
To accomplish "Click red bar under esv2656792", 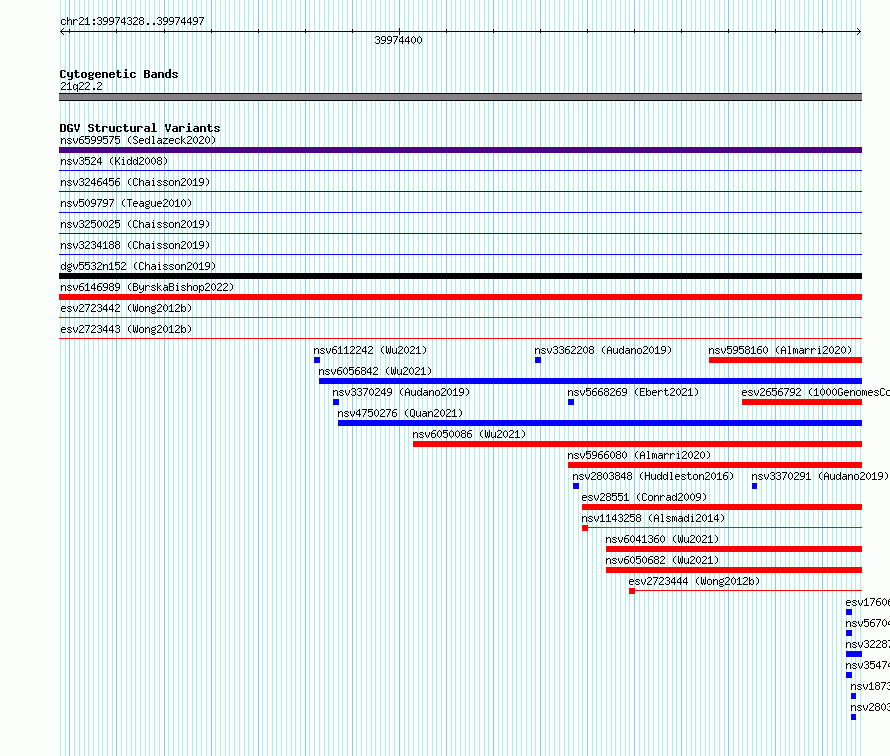I will click(x=802, y=402).
